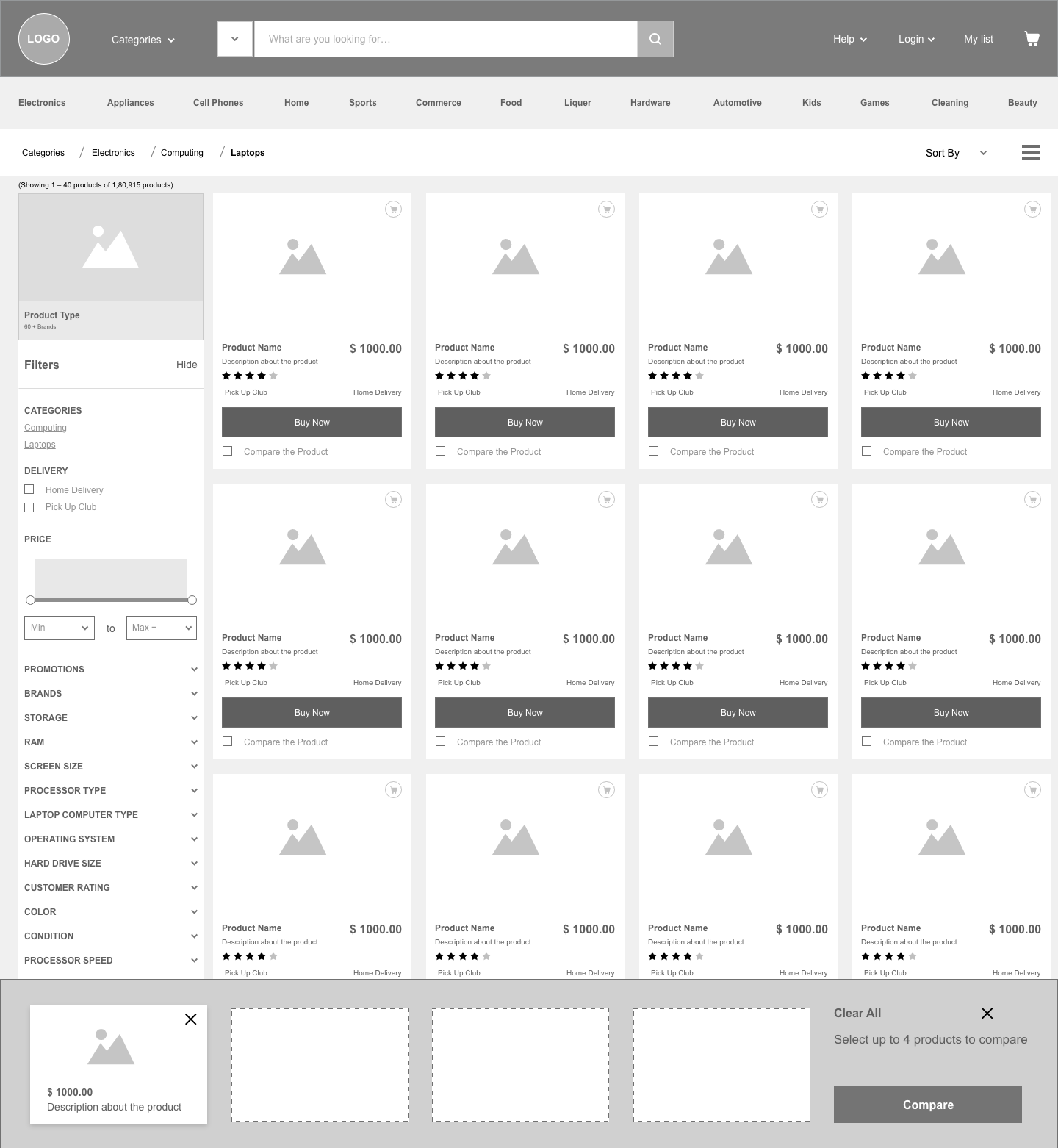Close the compare bar next to Clear All
This screenshot has height=1148, width=1058.
coord(987,1014)
